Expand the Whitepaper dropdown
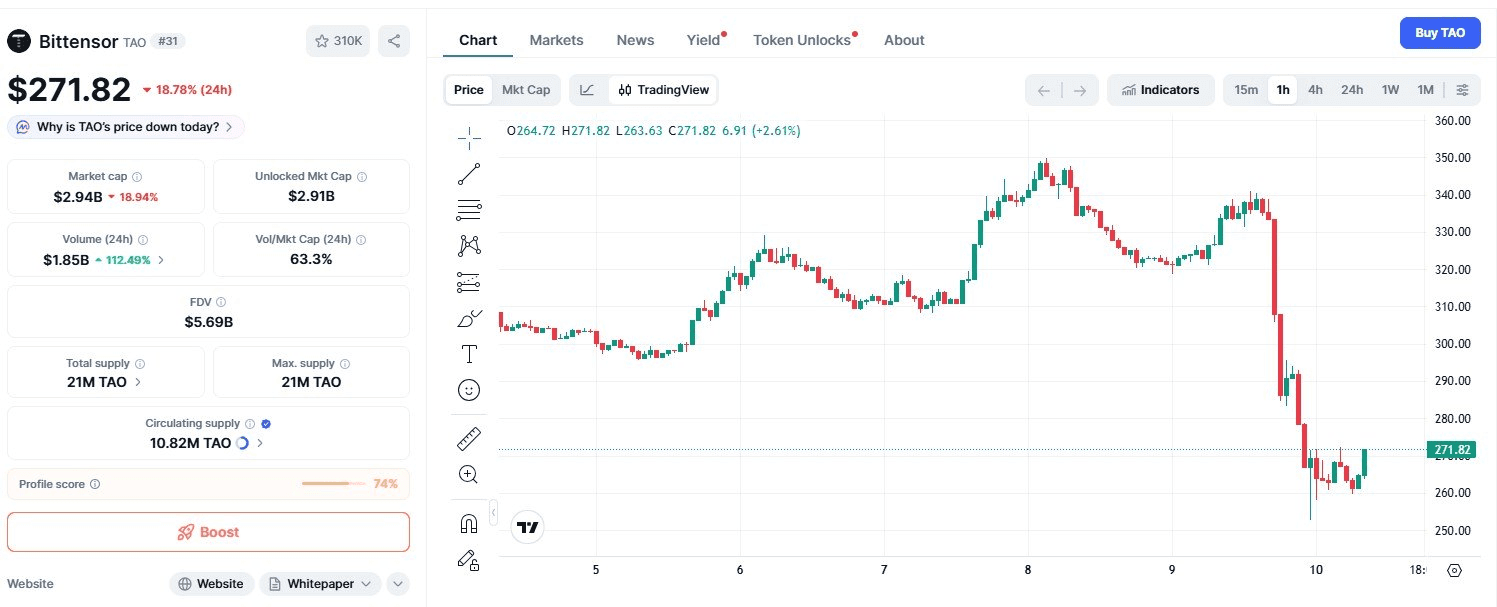1497x607 pixels. coord(320,584)
